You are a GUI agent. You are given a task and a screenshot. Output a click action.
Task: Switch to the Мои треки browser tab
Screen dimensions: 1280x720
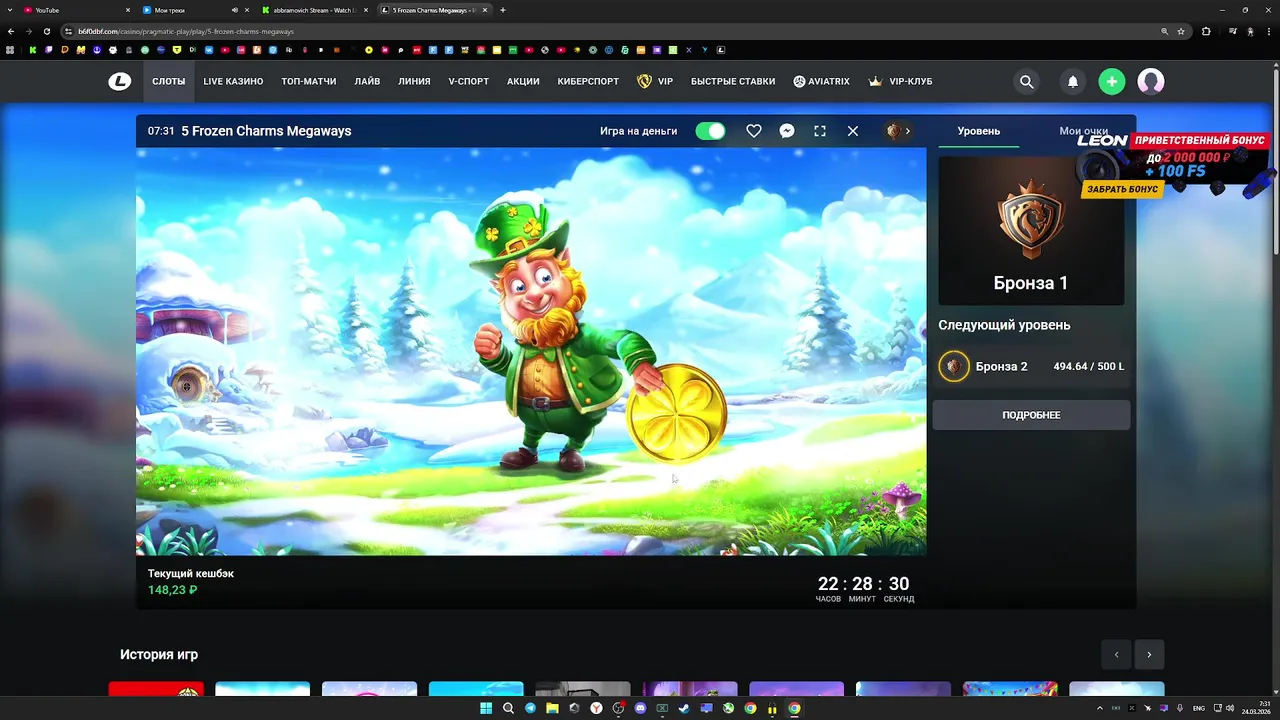196,10
